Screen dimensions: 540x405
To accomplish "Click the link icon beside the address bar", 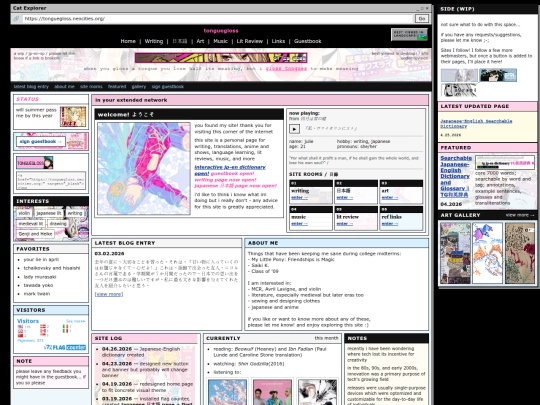I will [x=16, y=19].
